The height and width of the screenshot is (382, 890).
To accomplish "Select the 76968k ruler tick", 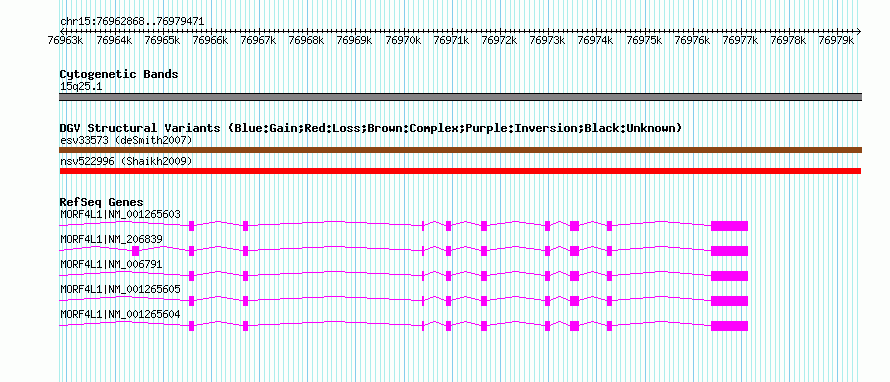I will (x=307, y=41).
